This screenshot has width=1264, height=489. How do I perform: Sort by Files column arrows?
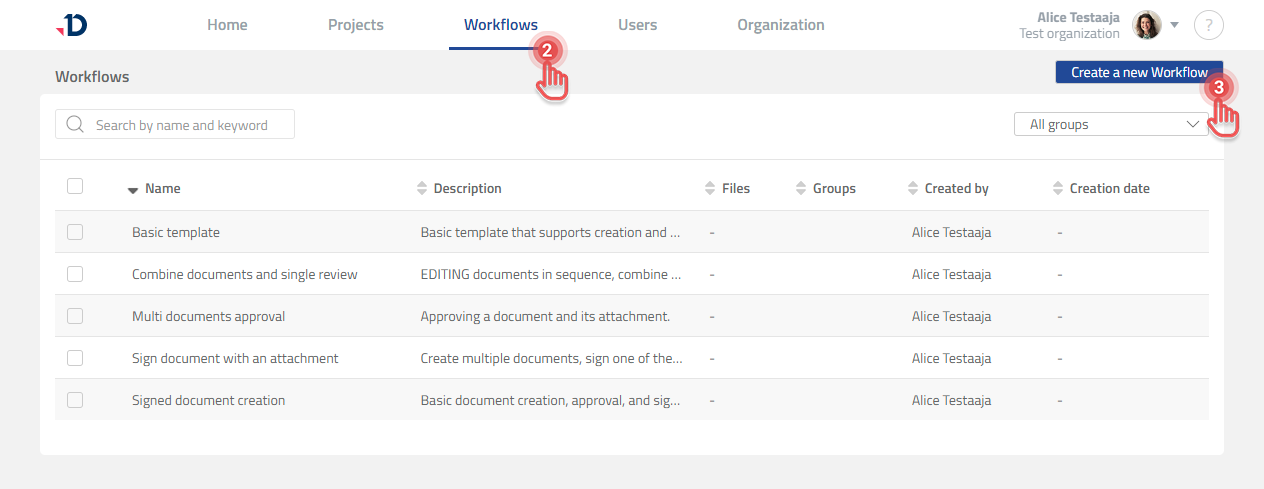(x=711, y=188)
